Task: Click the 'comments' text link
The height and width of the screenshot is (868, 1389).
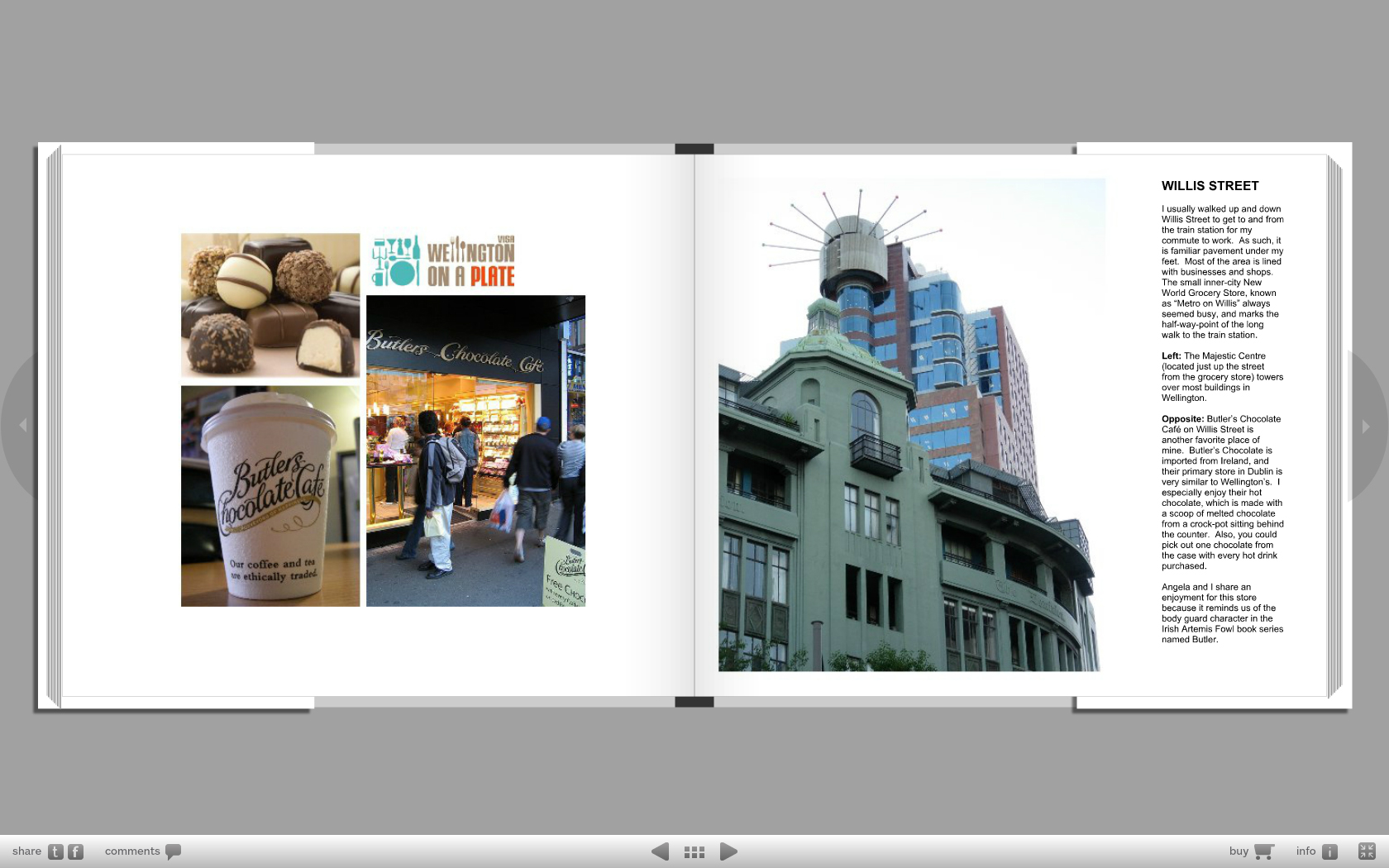Action: pyautogui.click(x=132, y=851)
